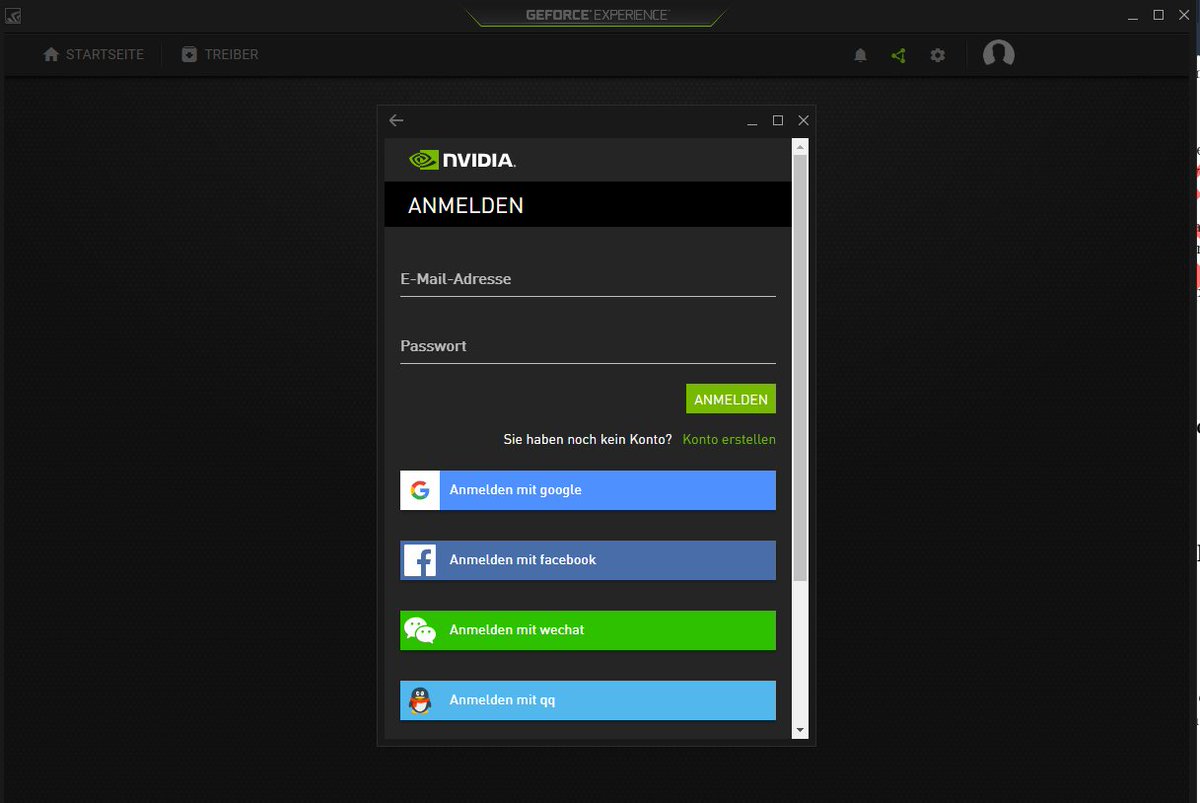Open the Startseite tab

[94, 55]
